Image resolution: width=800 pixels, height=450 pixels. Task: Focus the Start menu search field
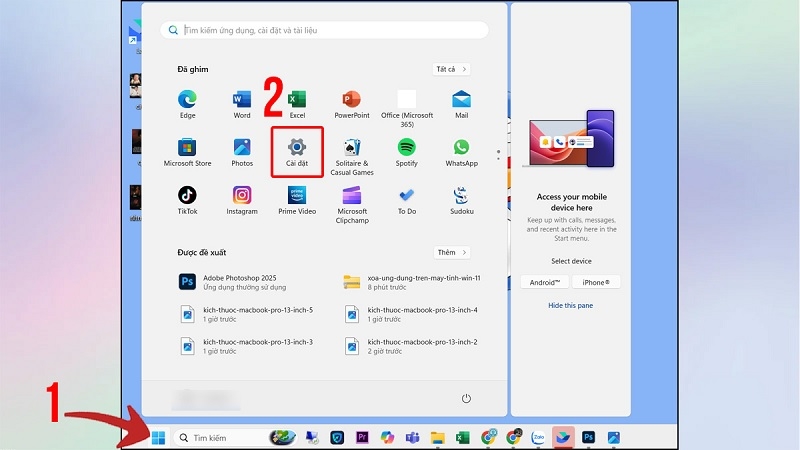[324, 30]
